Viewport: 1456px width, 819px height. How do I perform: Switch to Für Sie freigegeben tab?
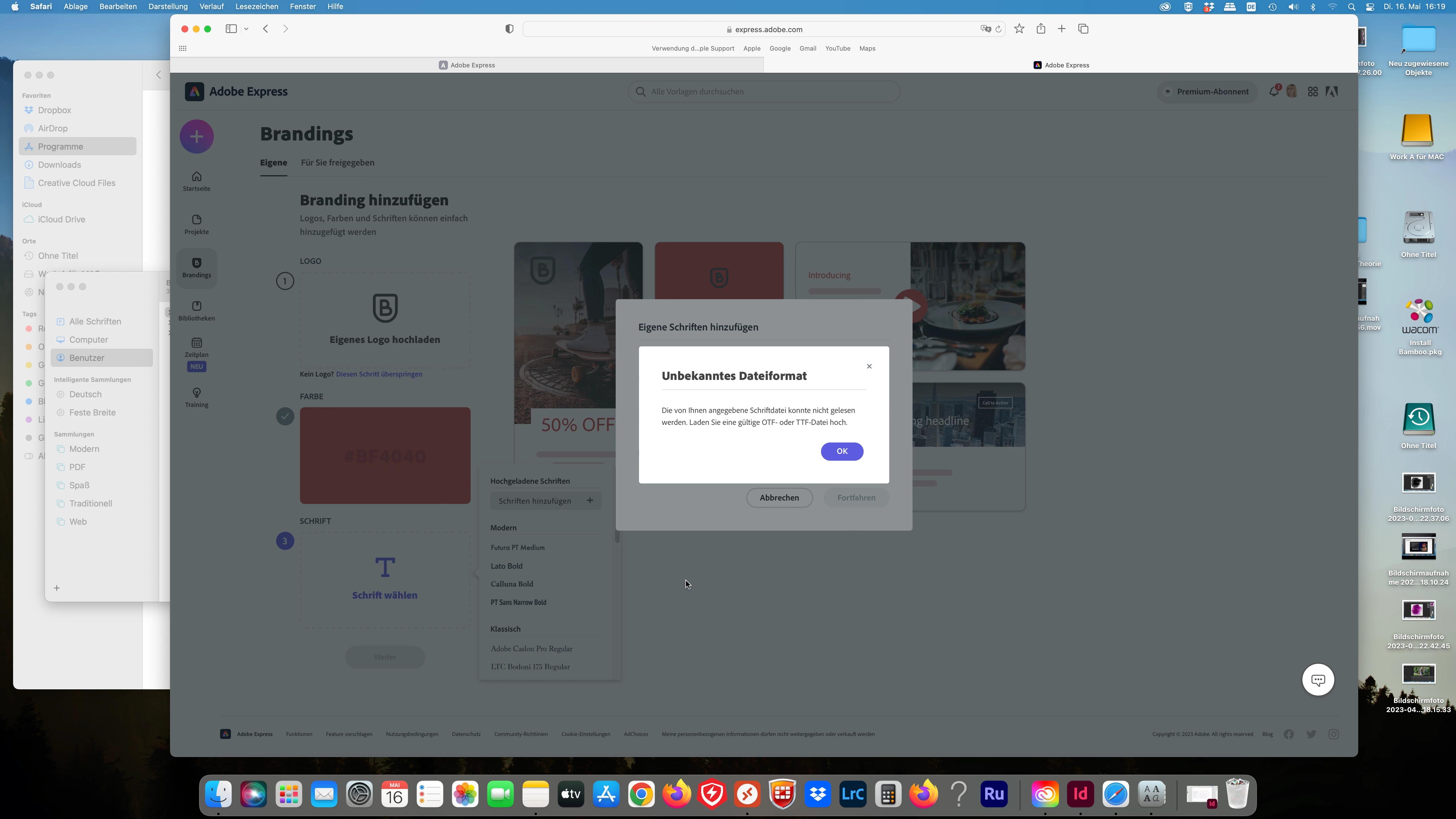coord(337,163)
